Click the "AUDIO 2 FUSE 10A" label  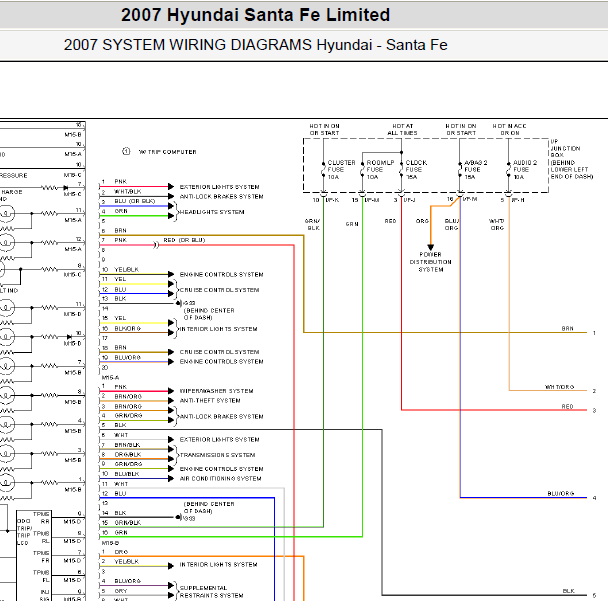pos(525,170)
